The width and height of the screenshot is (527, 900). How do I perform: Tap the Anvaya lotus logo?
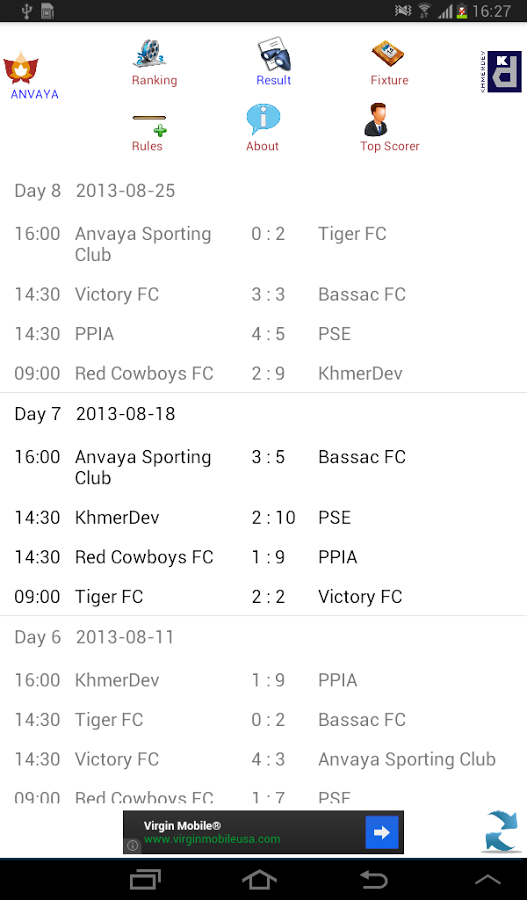tap(21, 68)
